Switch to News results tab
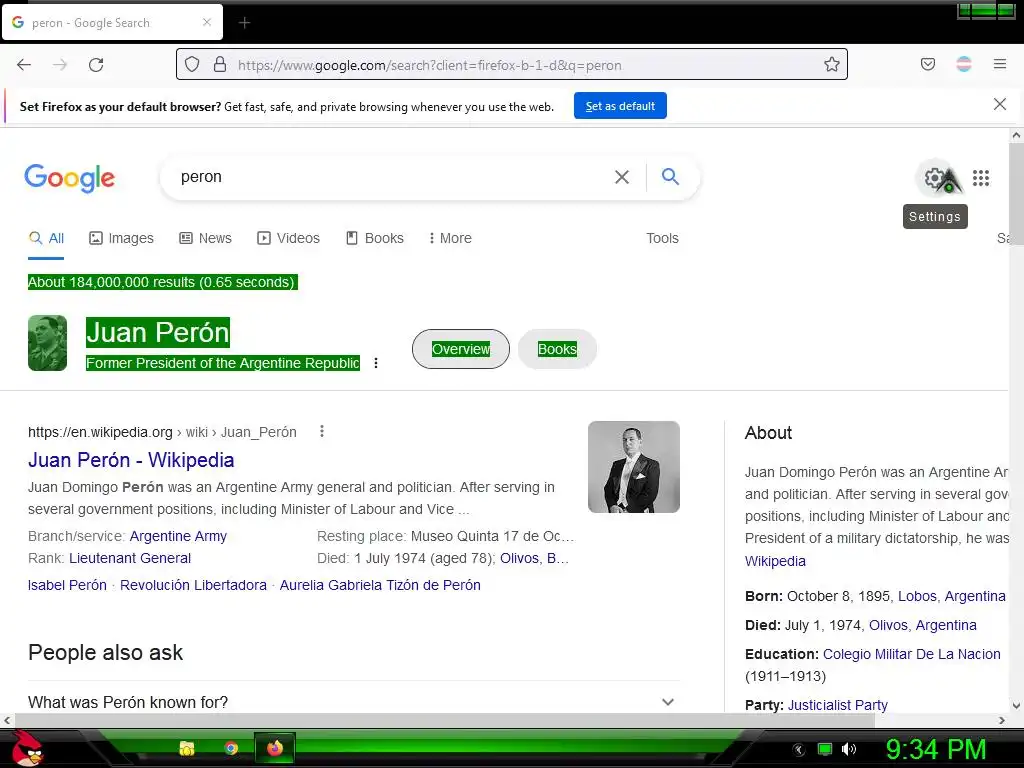The width and height of the screenshot is (1024, 768). click(205, 238)
